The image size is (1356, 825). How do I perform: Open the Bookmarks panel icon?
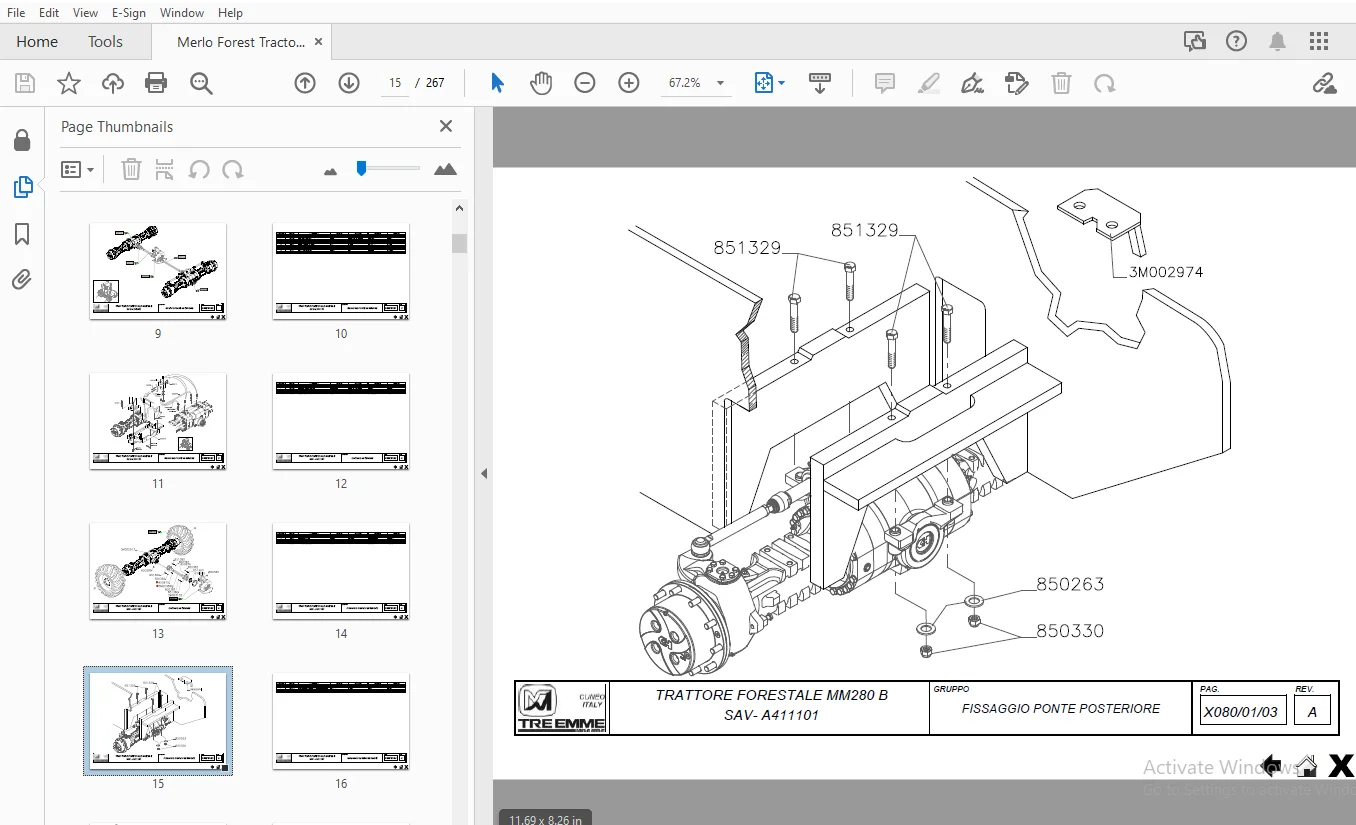(22, 234)
